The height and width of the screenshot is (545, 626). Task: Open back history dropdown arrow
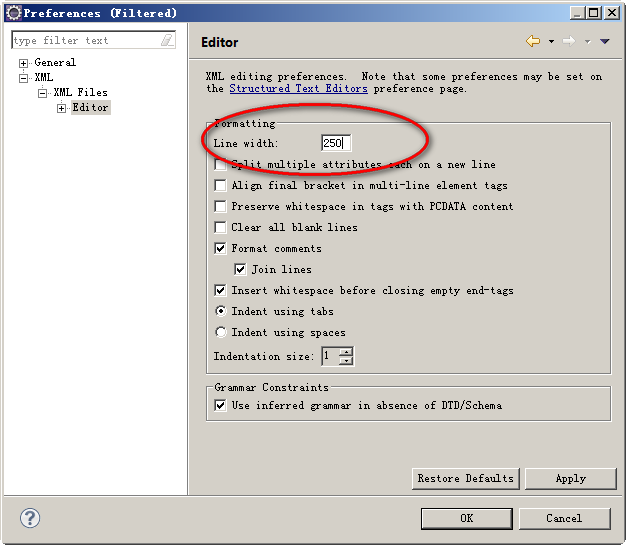click(551, 42)
